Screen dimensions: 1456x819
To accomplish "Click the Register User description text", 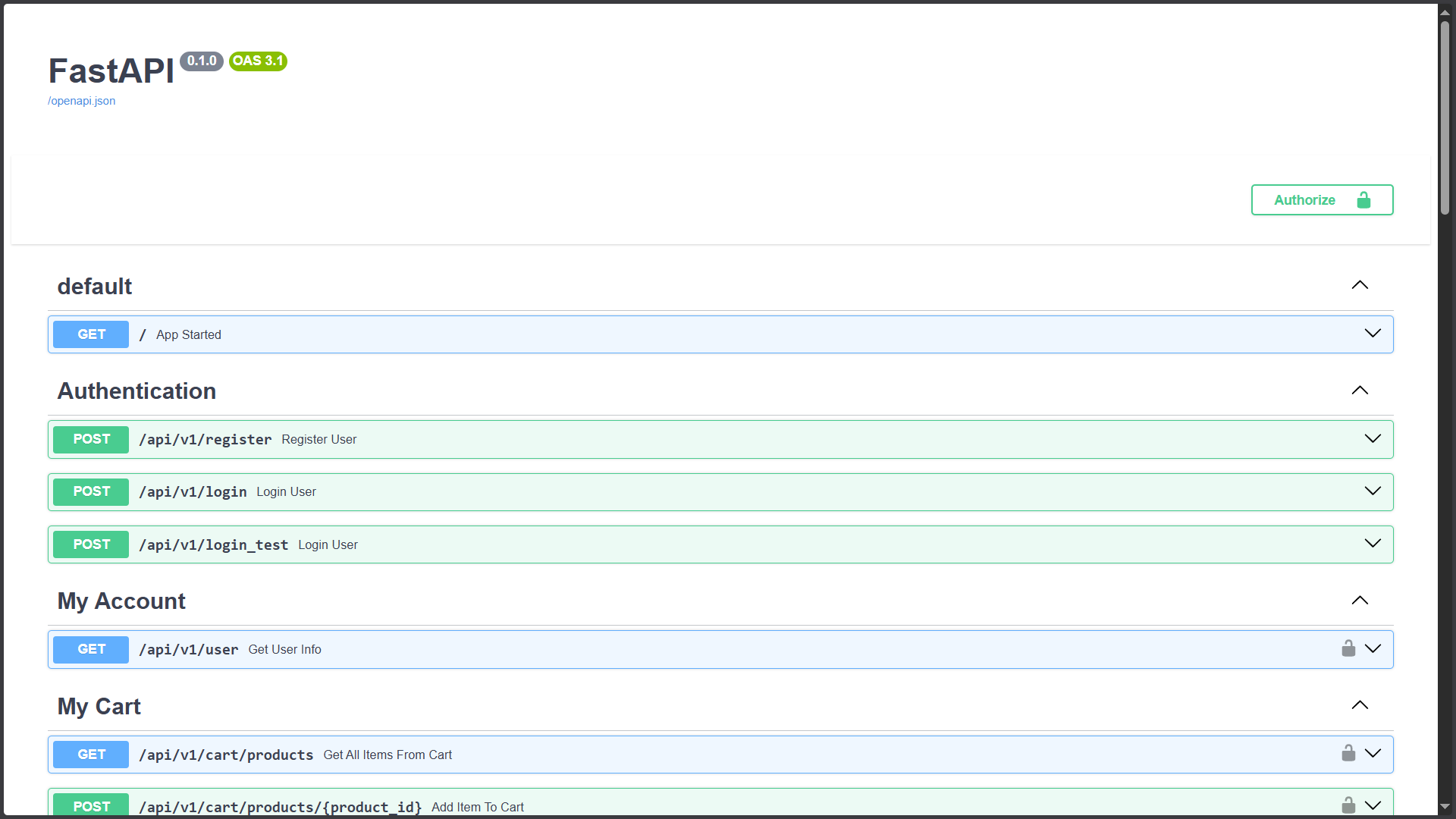I will coord(319,439).
